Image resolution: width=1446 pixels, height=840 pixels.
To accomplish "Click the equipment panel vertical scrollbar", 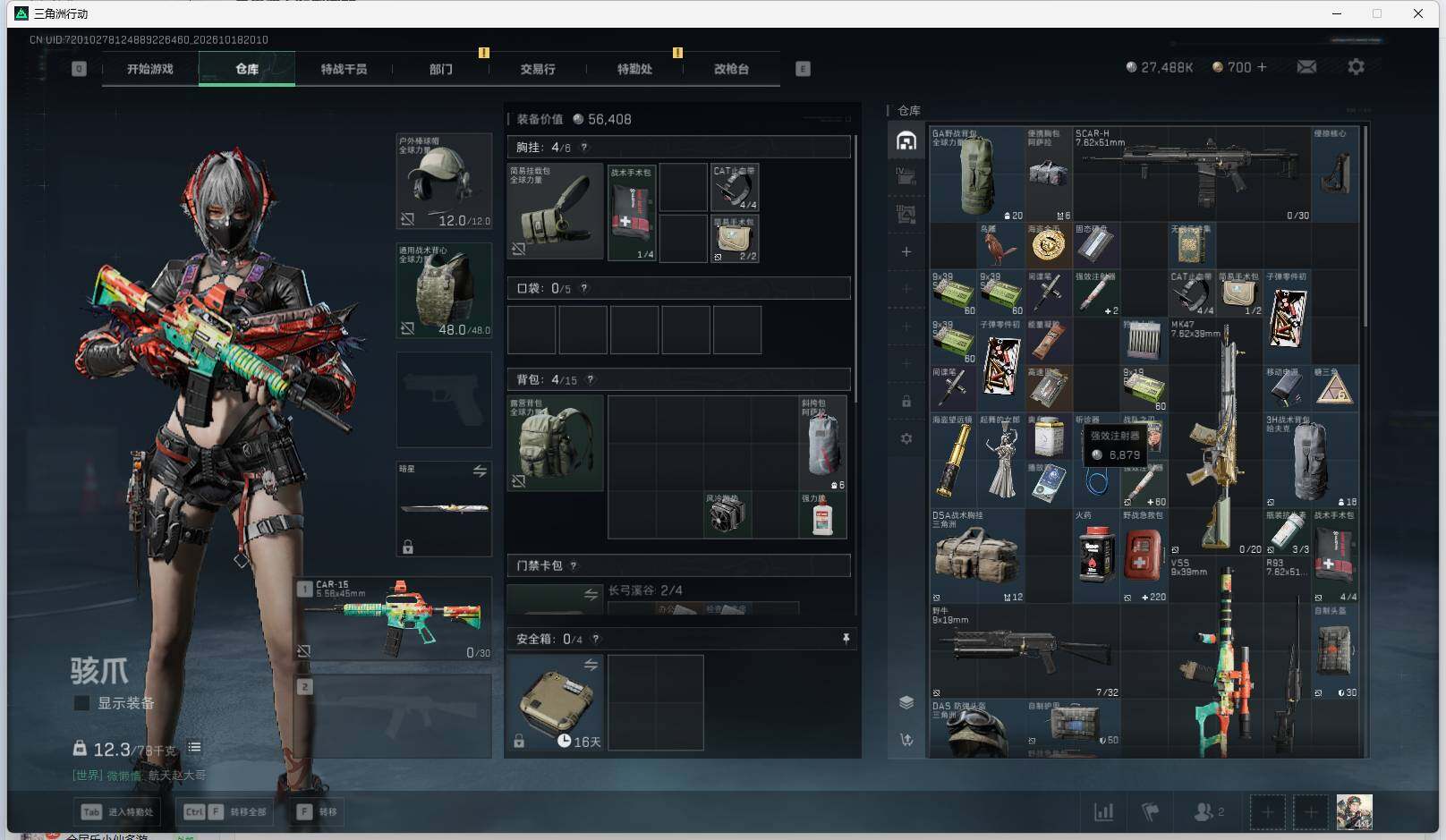I will click(x=856, y=268).
